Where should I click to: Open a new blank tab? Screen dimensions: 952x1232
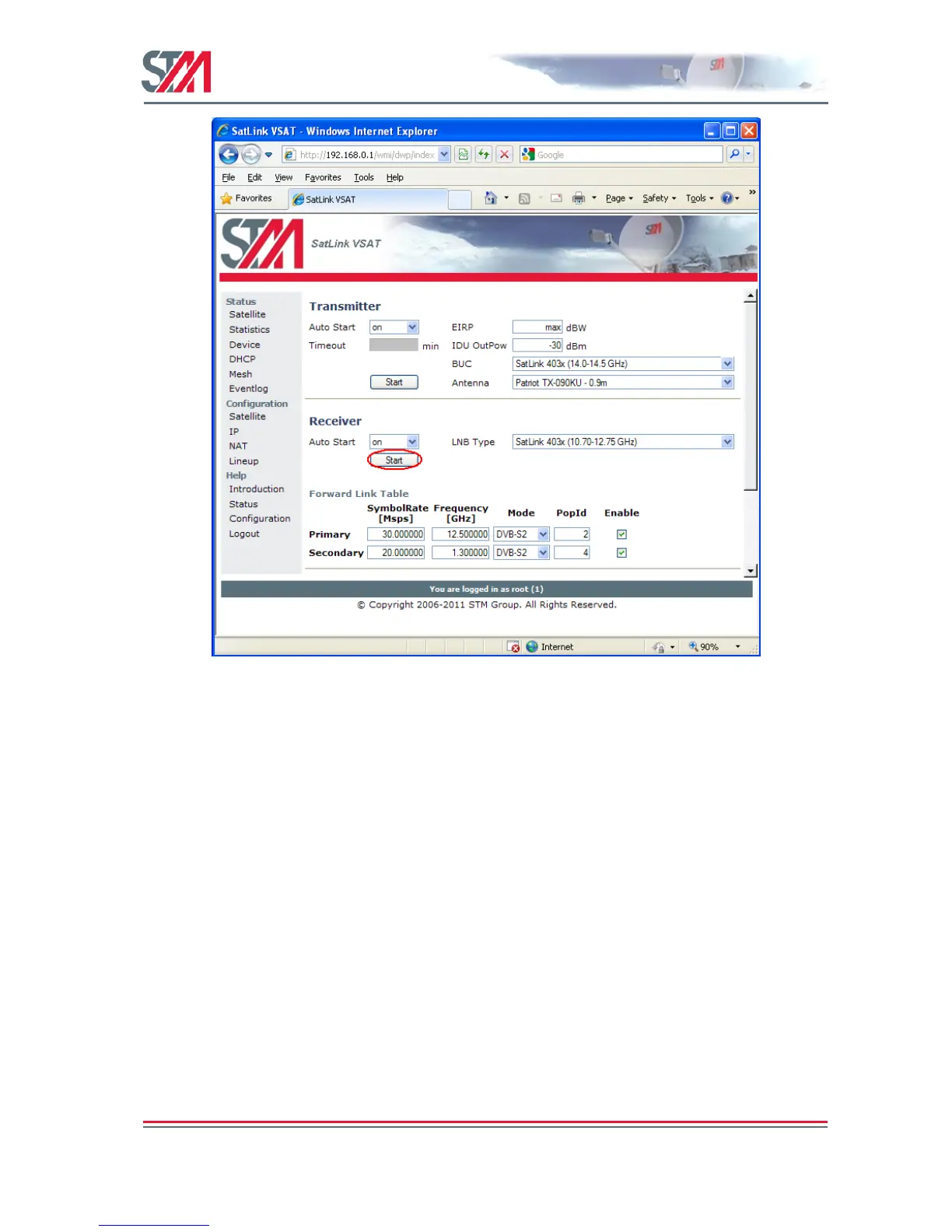click(x=460, y=200)
